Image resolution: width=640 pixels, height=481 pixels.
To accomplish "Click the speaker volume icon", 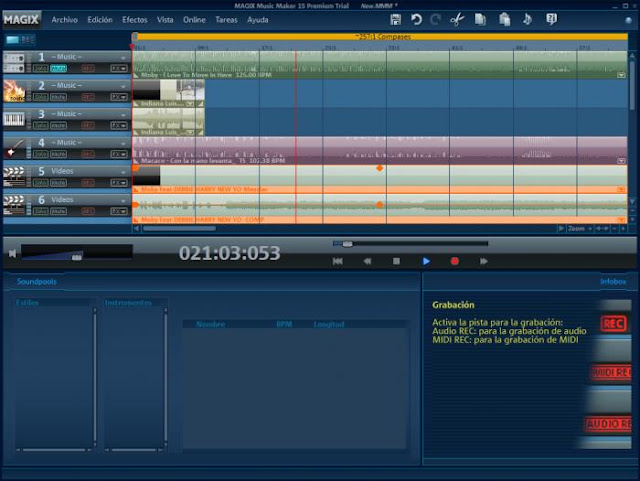I will [x=12, y=254].
